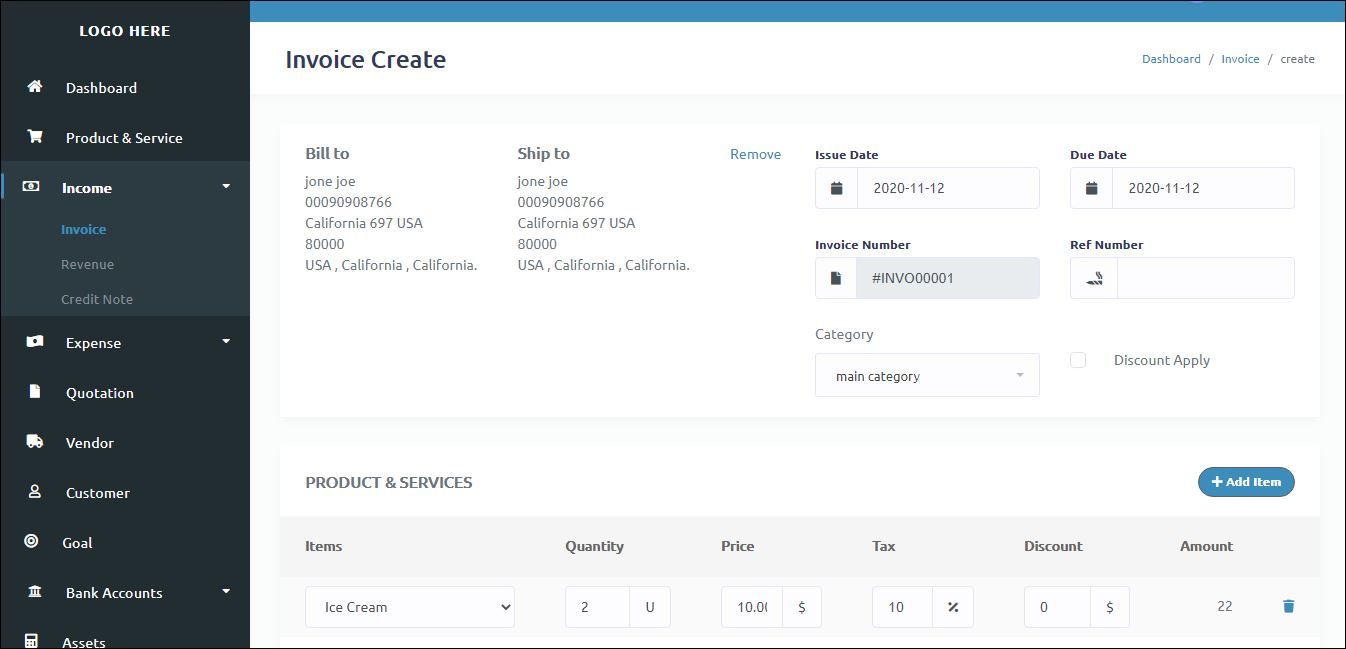This screenshot has width=1346, height=649.
Task: Click the Goal target icon
Action: pyautogui.click(x=31, y=542)
